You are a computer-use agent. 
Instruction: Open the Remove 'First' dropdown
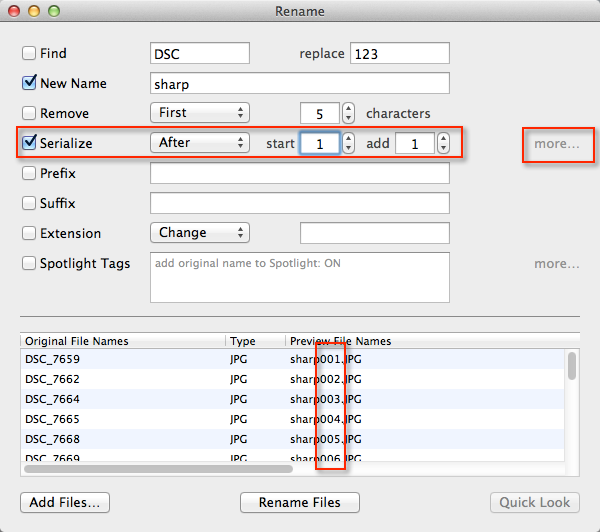[199, 113]
